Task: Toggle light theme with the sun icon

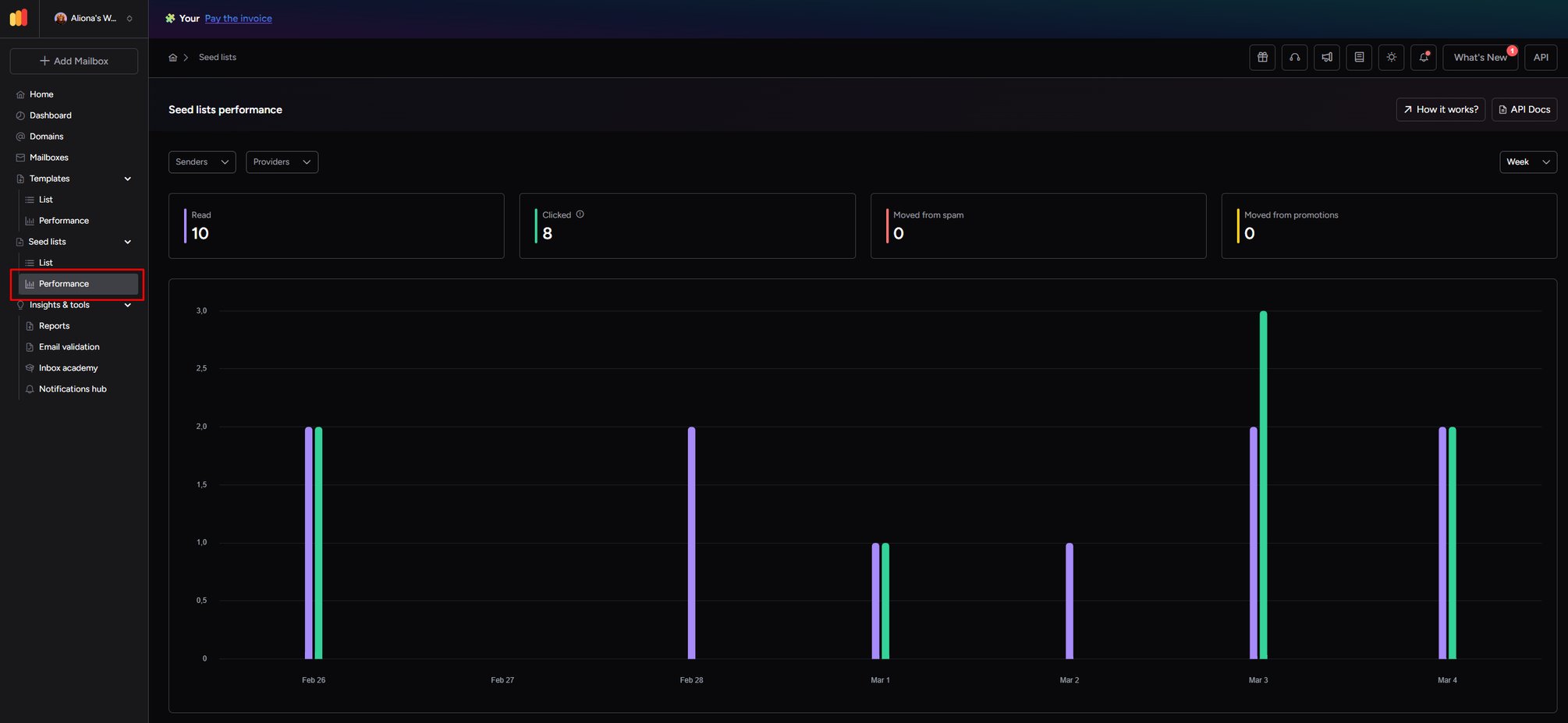Action: (1391, 58)
